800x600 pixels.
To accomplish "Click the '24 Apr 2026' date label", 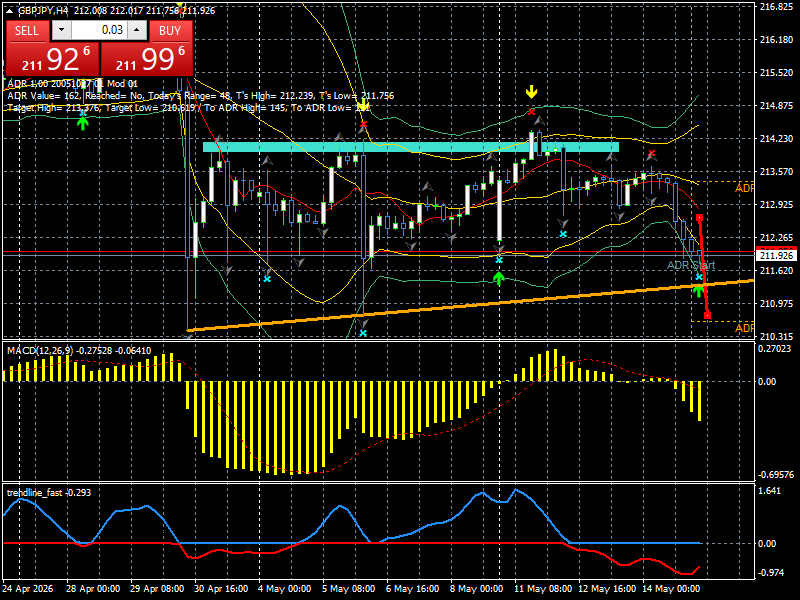I will coord(28,588).
